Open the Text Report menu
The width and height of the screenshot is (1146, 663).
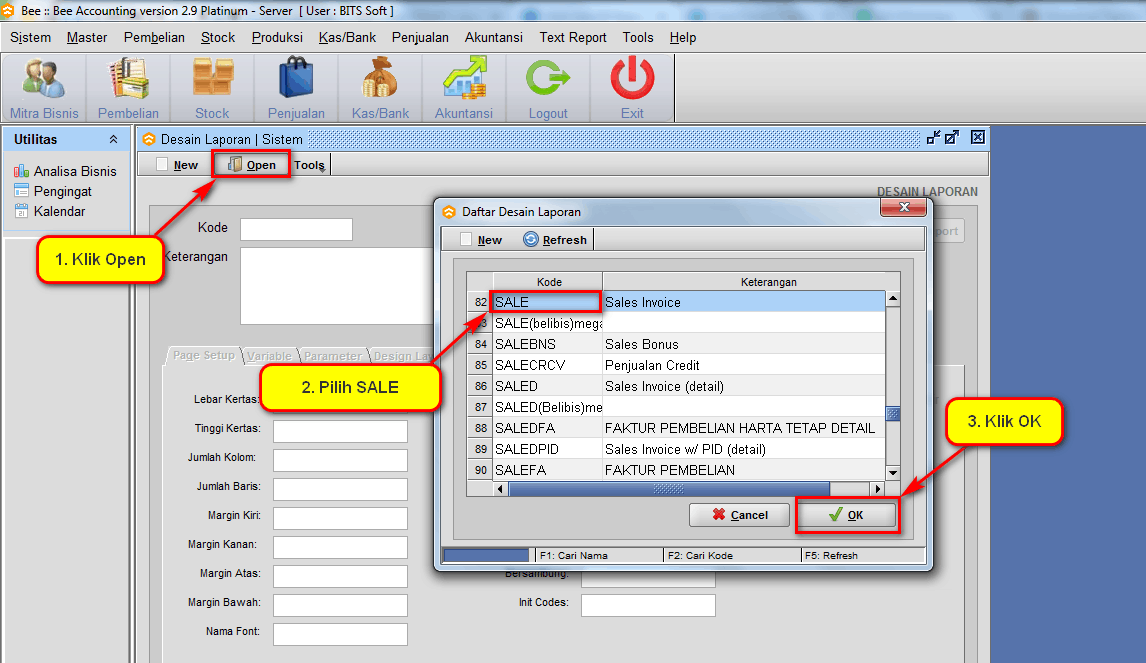[x=573, y=37]
